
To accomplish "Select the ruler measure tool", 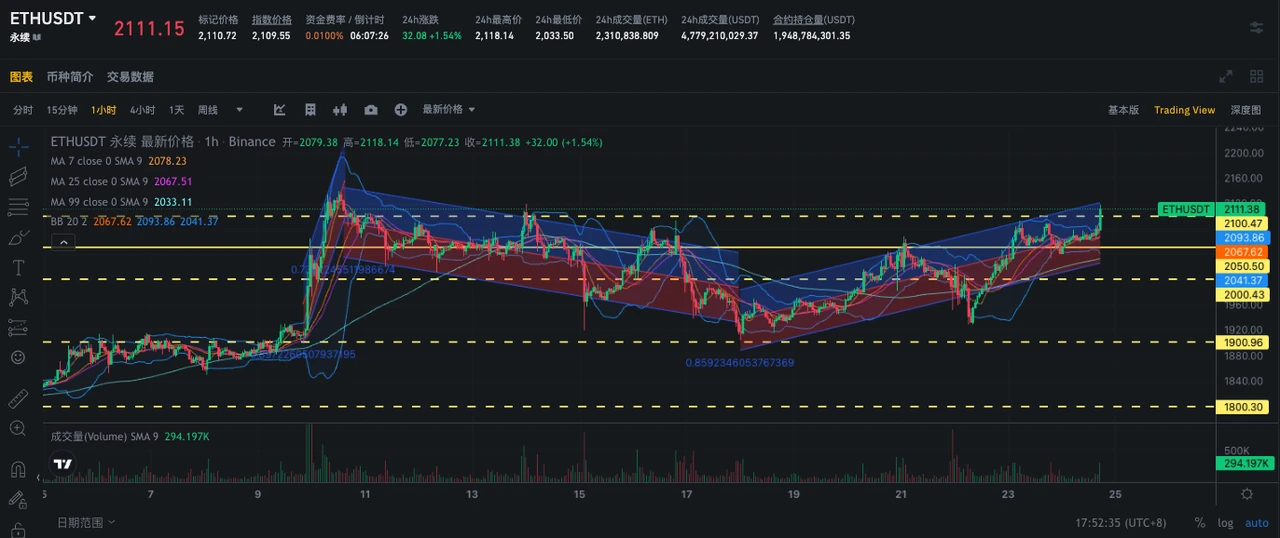I will 17,399.
